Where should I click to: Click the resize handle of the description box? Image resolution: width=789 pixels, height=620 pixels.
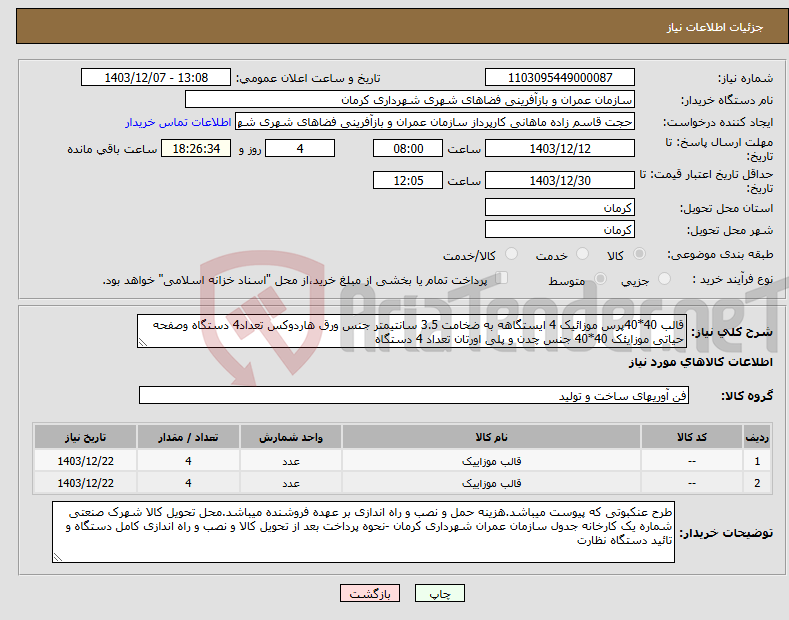click(x=143, y=342)
